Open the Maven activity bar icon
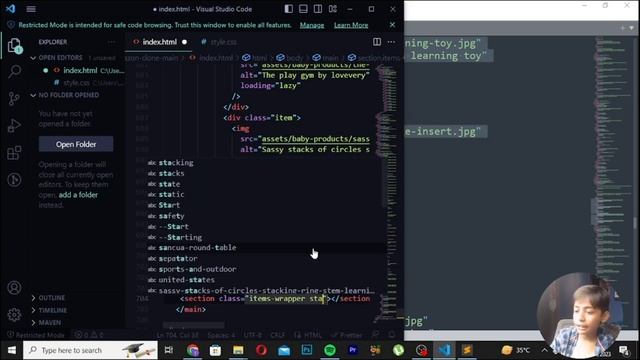640x360 pixels. pyautogui.click(x=14, y=180)
